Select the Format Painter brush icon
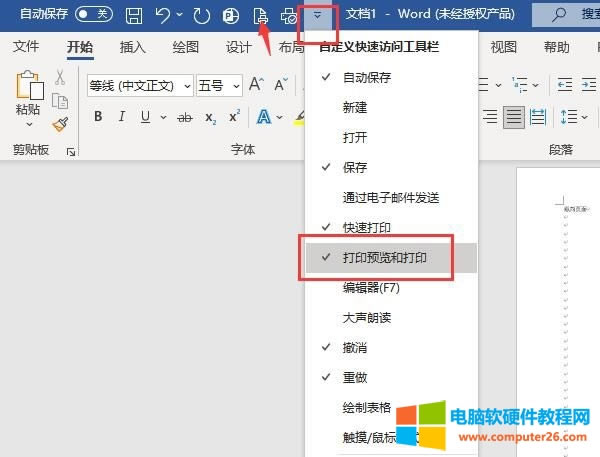Image resolution: width=600 pixels, height=457 pixels. tap(60, 124)
